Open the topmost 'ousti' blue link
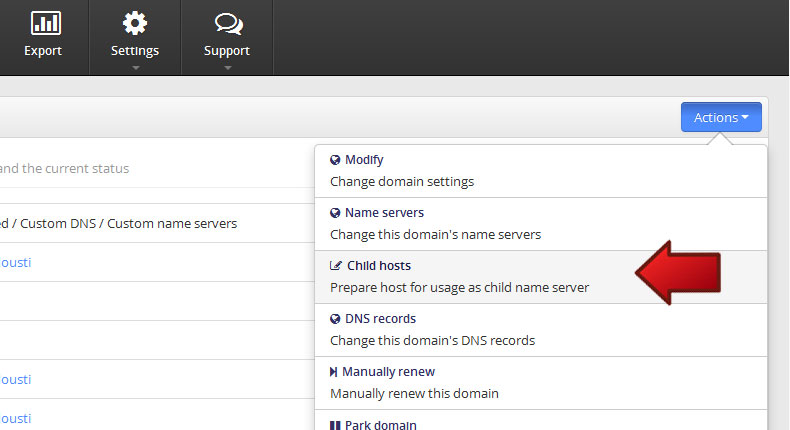790x430 pixels. [x=22, y=262]
